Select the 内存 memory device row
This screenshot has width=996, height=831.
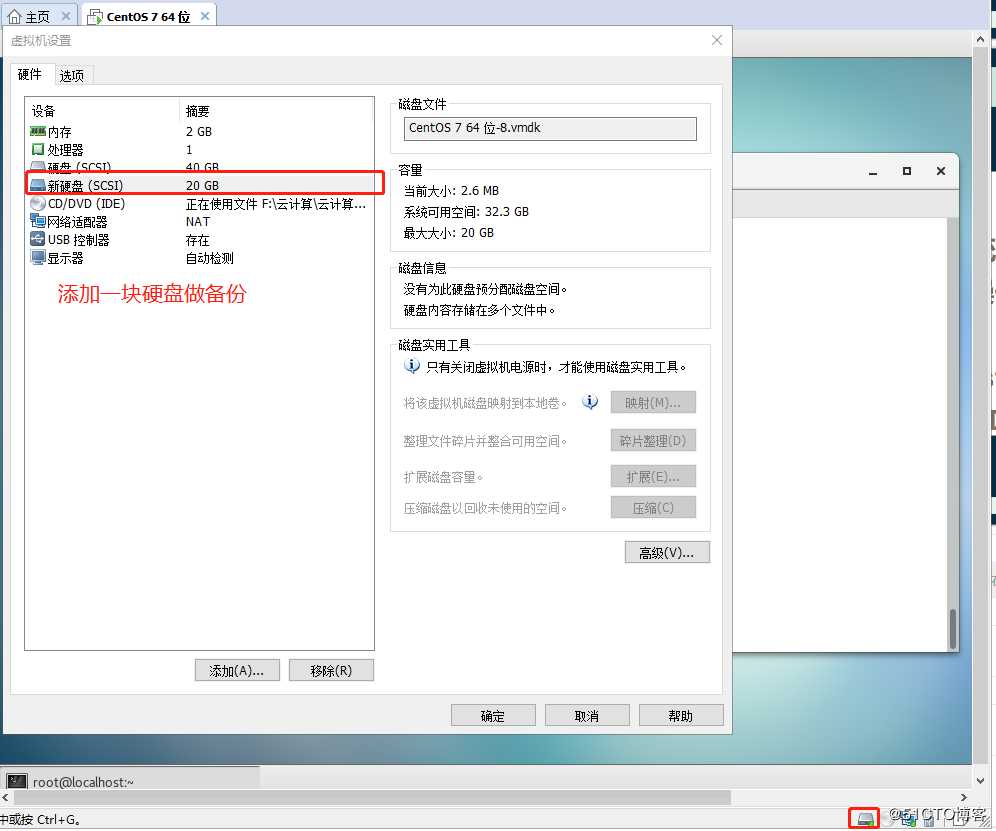click(x=199, y=132)
